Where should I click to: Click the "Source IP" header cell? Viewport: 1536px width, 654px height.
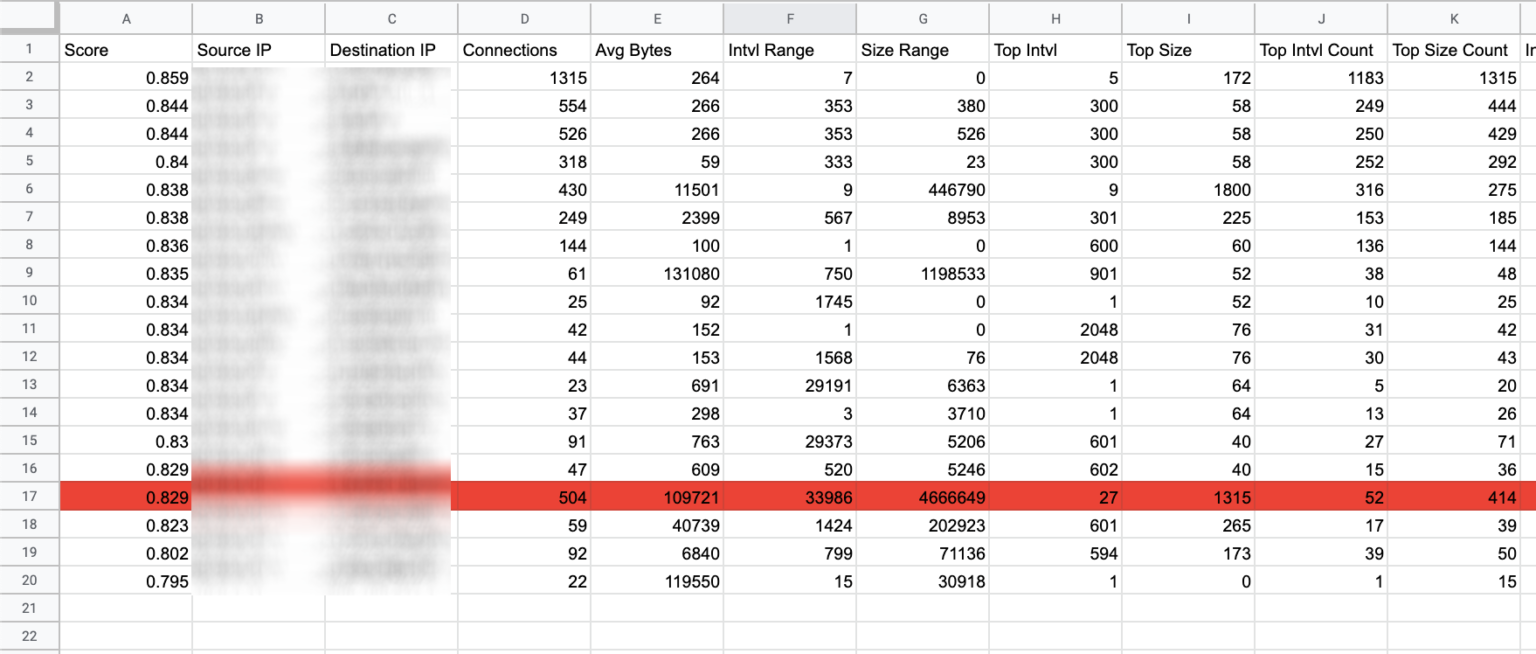click(258, 50)
